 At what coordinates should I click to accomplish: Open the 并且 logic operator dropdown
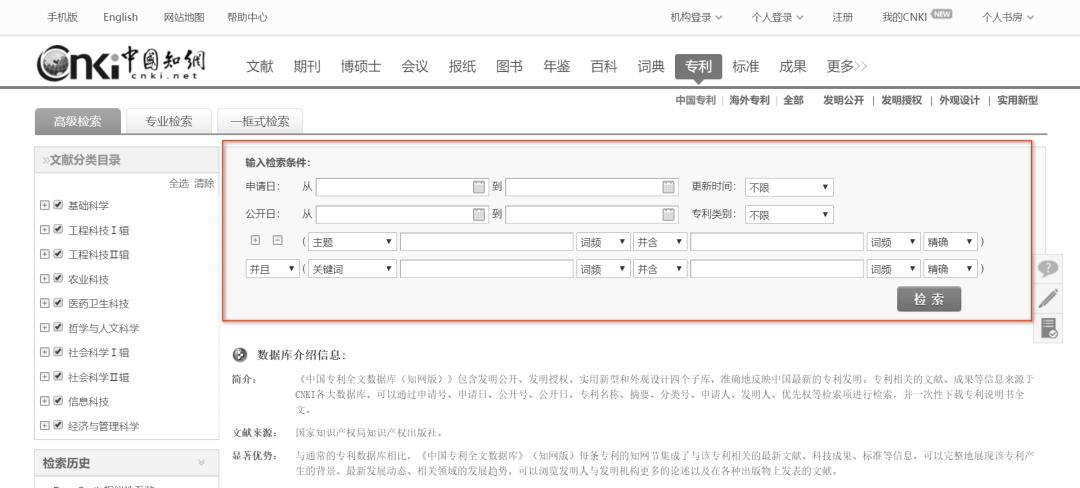point(272,269)
